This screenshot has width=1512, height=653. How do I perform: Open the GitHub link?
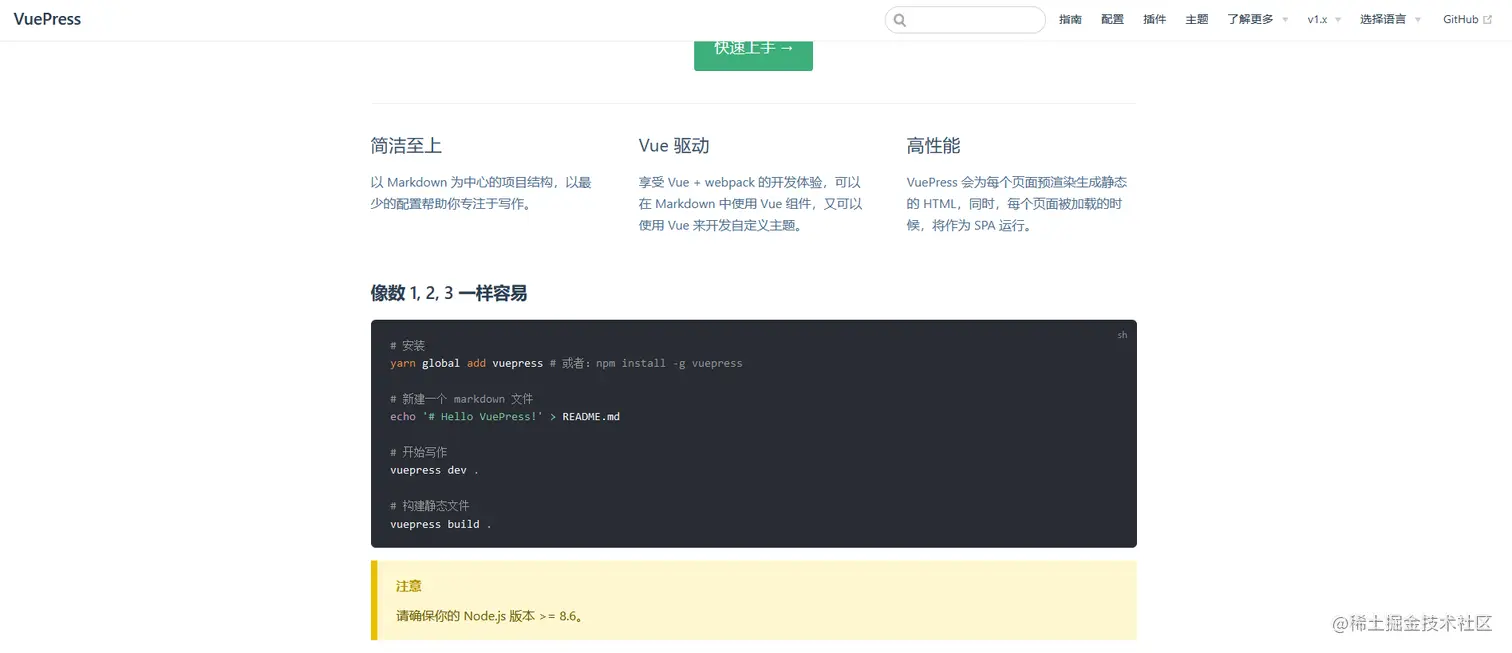point(1467,19)
